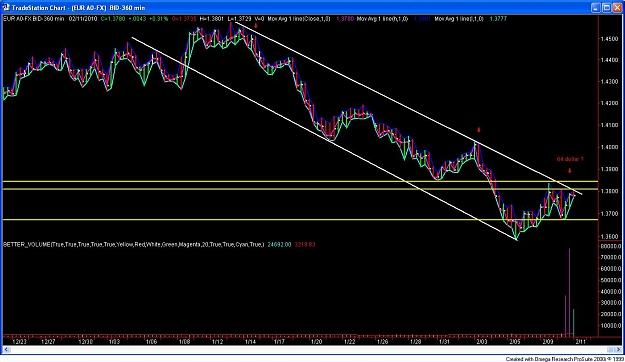625x362 pixels.
Task: Click the horizontal scrollbar left arrow
Action: coord(6,350)
